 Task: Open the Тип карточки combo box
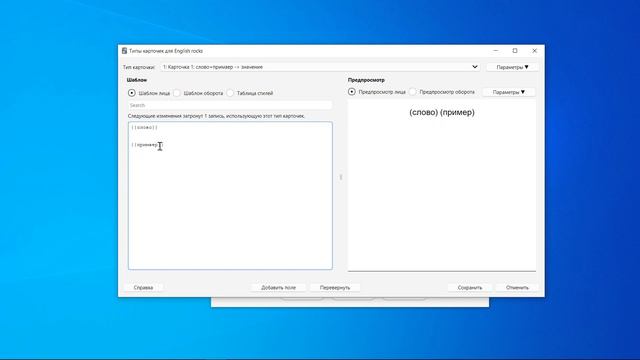click(x=320, y=67)
